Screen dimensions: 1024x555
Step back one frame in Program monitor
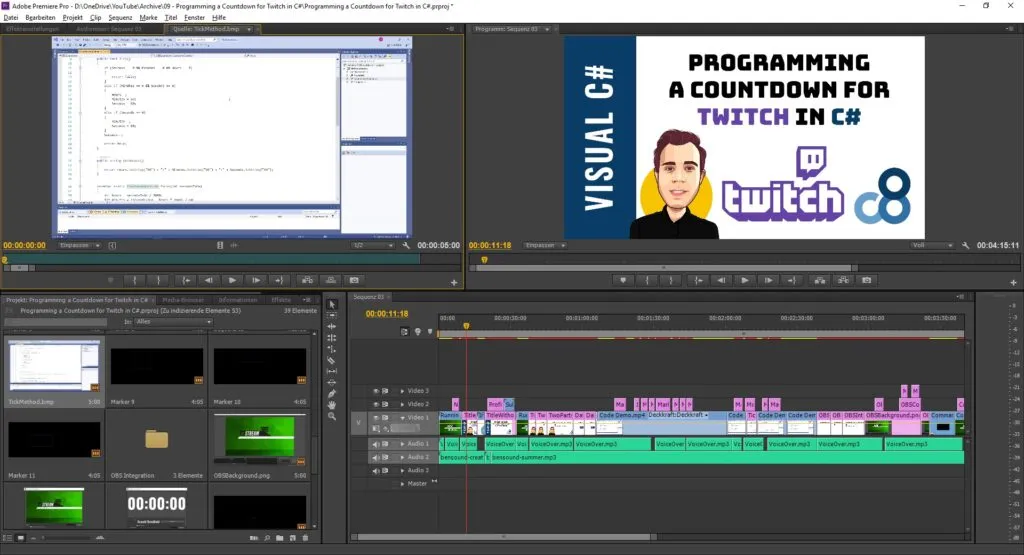(721, 280)
